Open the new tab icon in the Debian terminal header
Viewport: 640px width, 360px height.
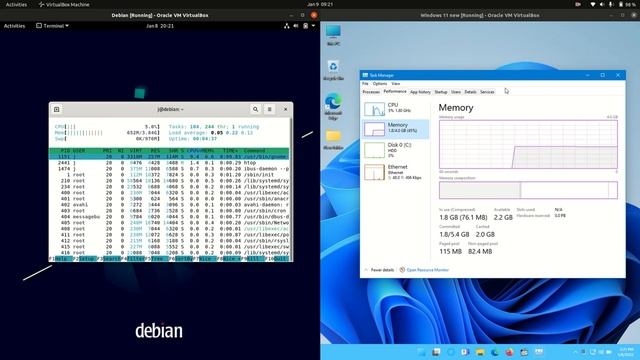(57, 109)
